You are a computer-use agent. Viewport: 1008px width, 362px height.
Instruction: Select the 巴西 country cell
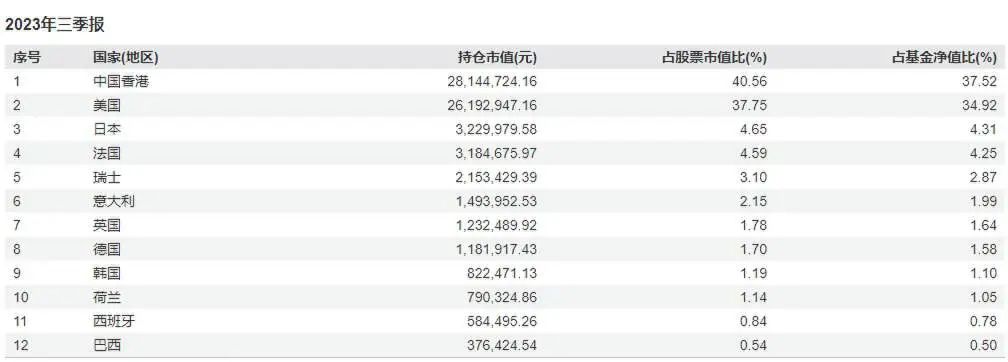pyautogui.click(x=107, y=345)
